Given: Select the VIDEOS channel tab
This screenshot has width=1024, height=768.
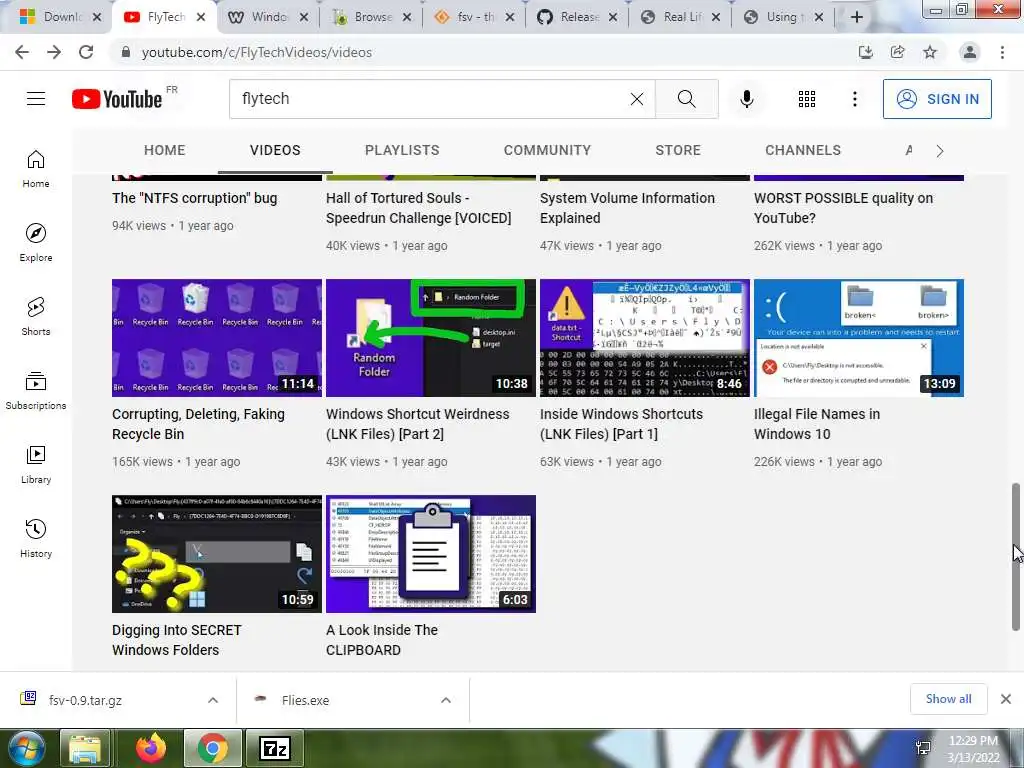Looking at the screenshot, I should [275, 150].
